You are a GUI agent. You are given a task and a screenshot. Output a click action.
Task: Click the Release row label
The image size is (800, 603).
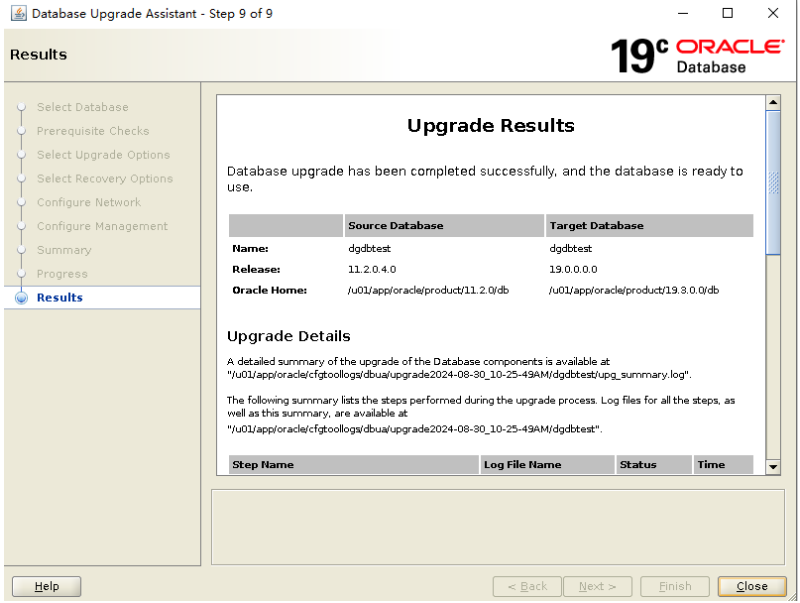pyautogui.click(x=256, y=269)
